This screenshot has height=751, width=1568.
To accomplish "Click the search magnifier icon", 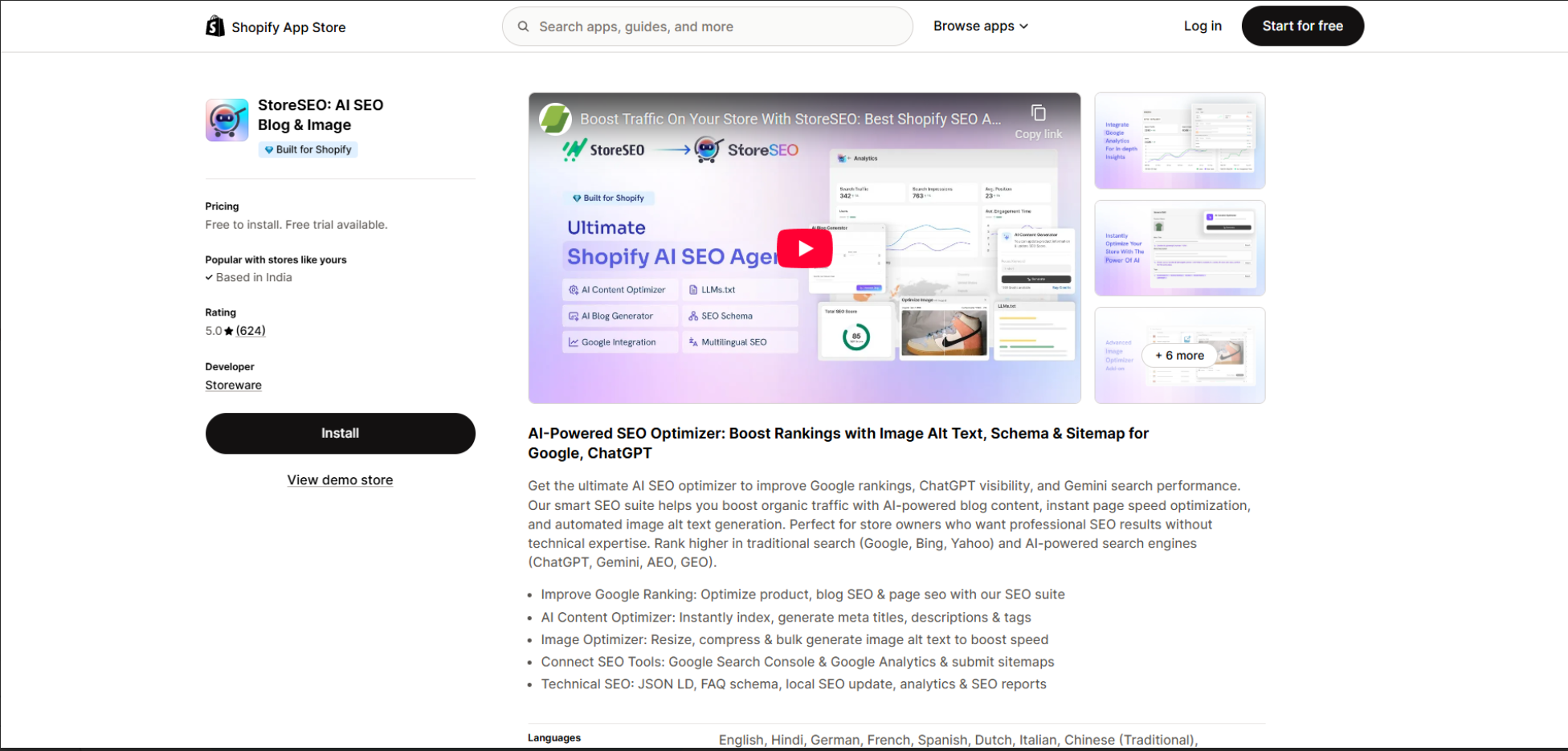I will [523, 27].
